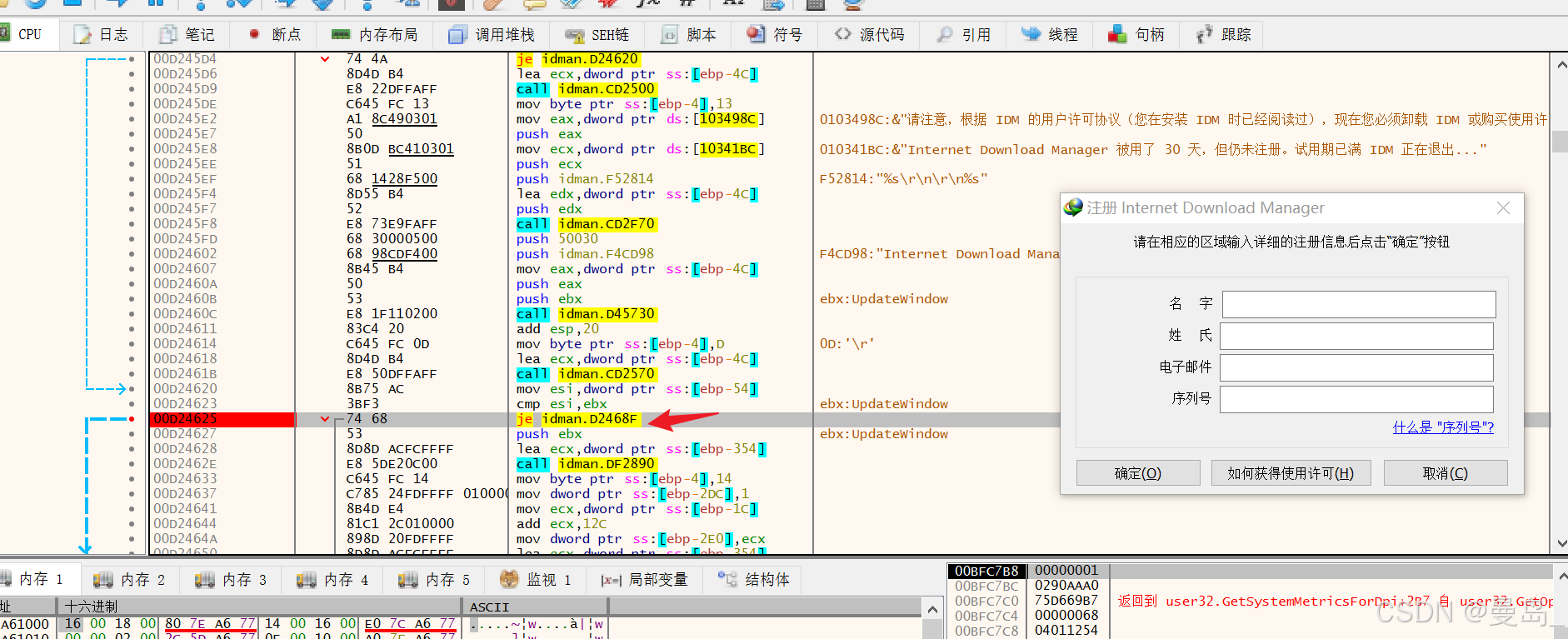Click the 内存 3 dump tab icon

[x=205, y=579]
